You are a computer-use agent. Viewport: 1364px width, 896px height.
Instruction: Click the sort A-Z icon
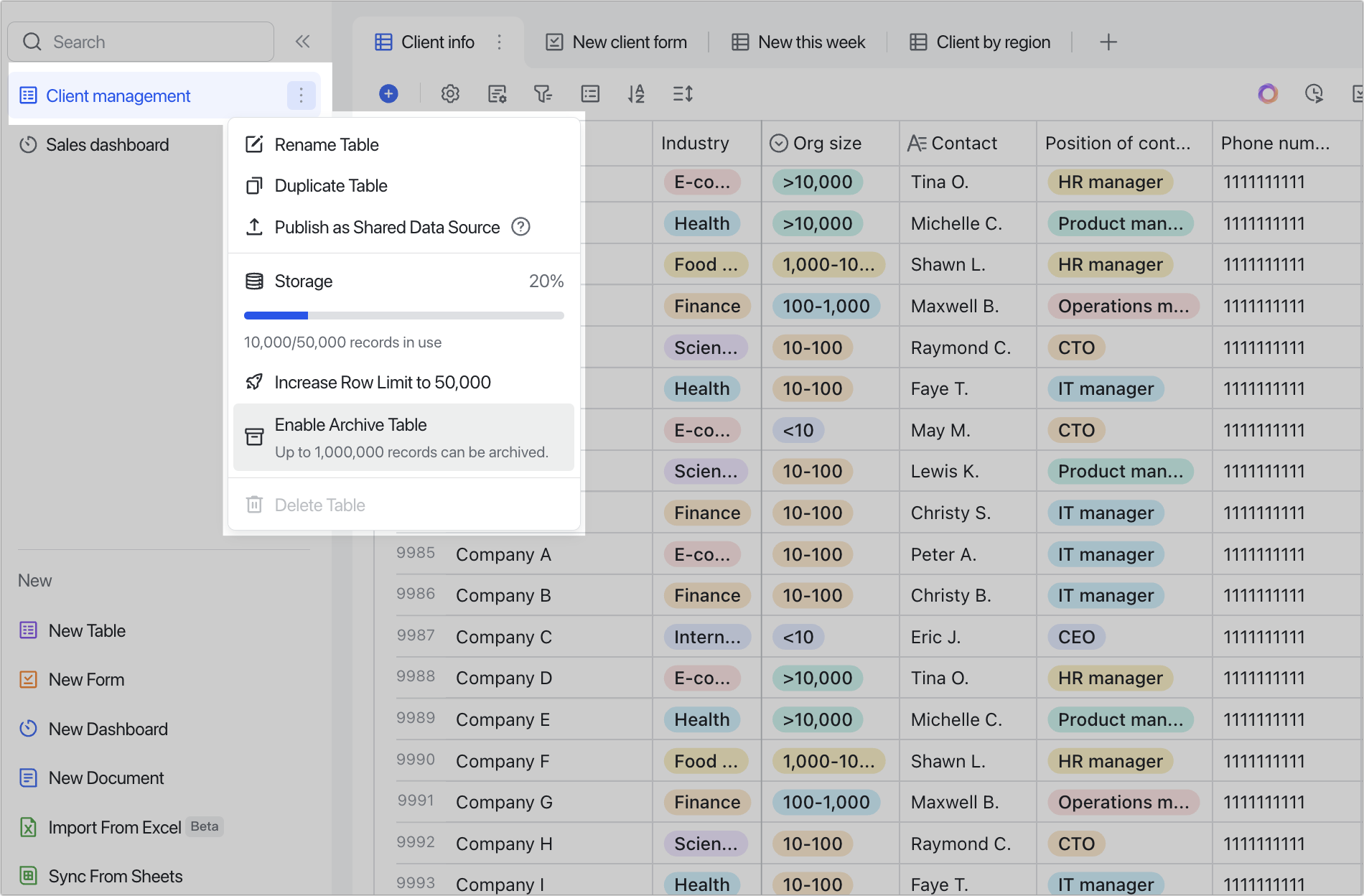tap(636, 93)
